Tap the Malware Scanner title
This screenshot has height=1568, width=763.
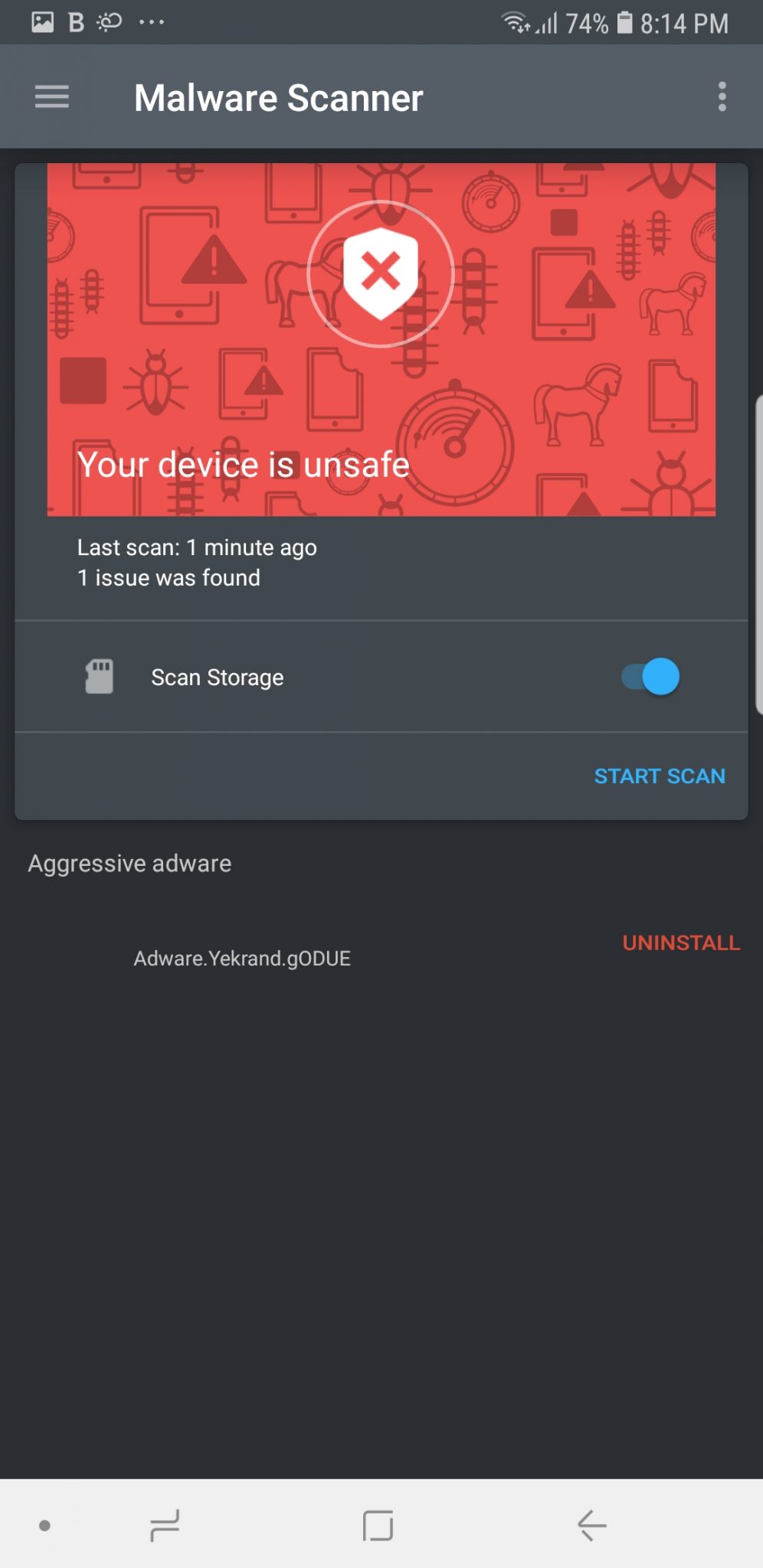(279, 98)
